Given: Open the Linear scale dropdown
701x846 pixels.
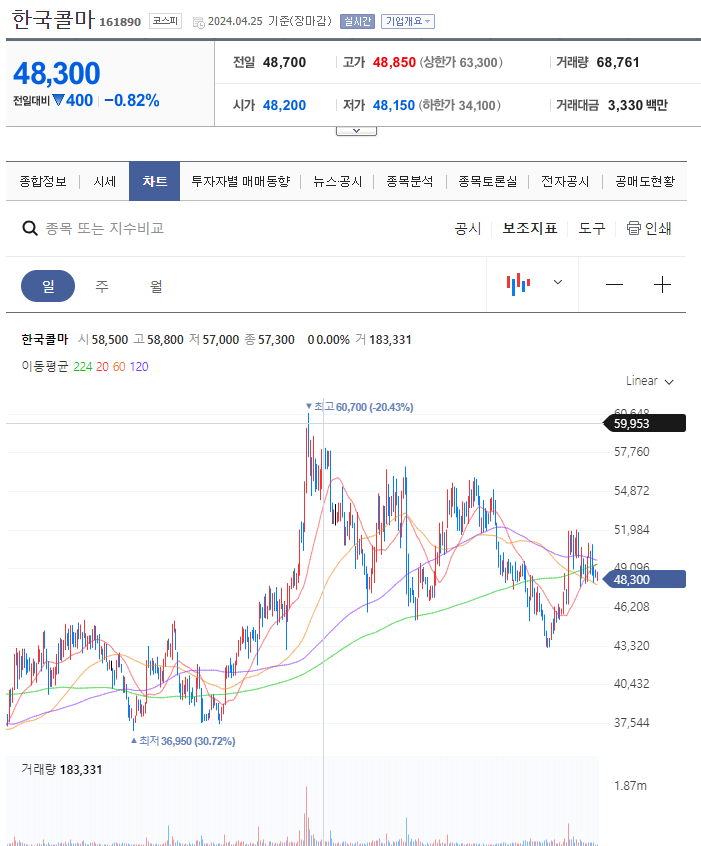Looking at the screenshot, I should (649, 381).
